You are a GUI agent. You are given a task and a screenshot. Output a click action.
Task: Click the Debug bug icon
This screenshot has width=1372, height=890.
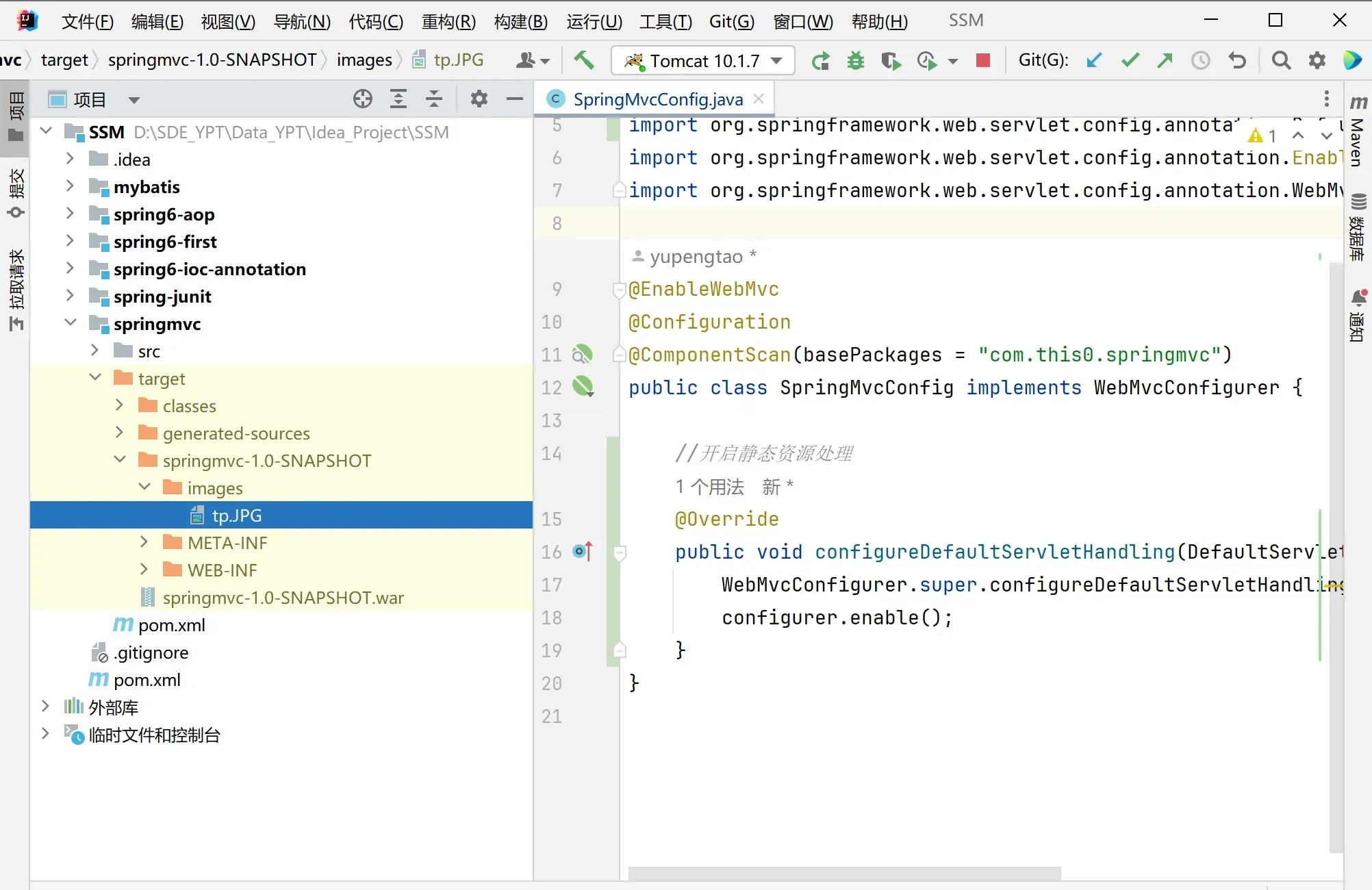[855, 61]
